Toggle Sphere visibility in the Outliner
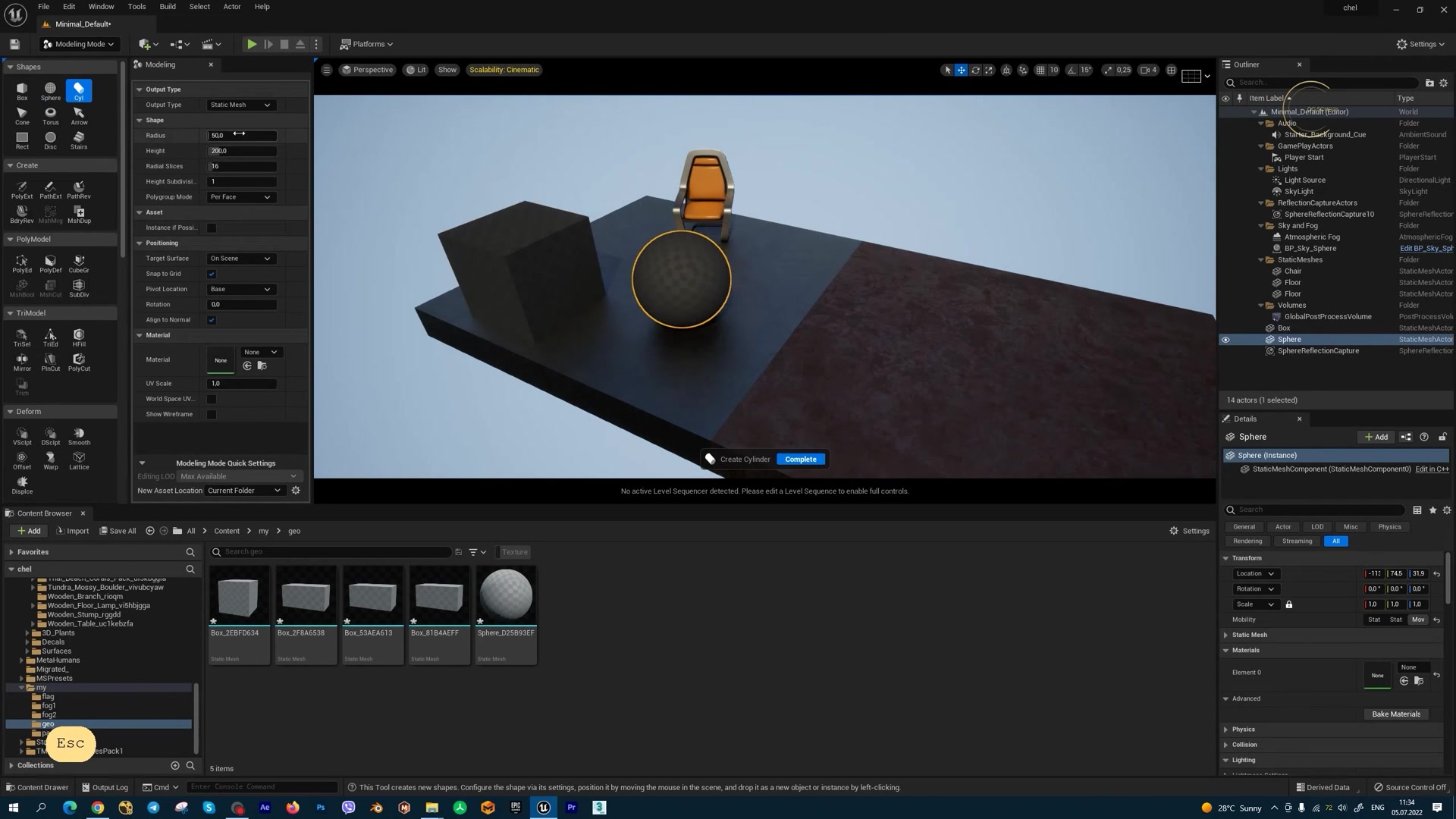This screenshot has width=1456, height=819. (1226, 339)
